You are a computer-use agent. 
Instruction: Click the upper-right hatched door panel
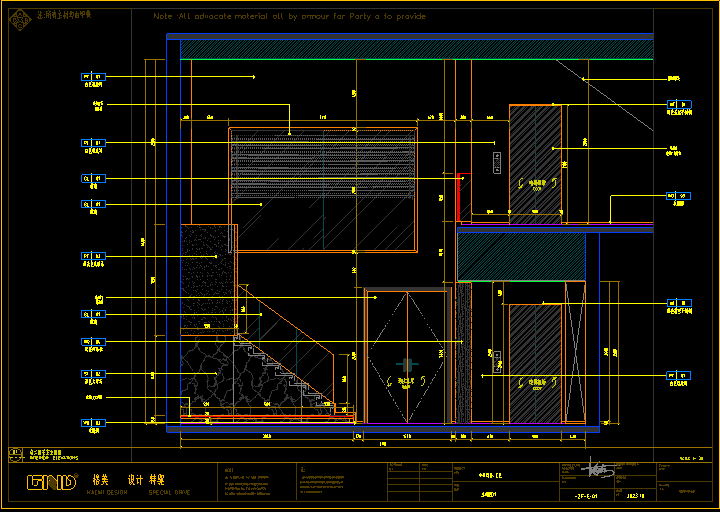click(x=534, y=159)
